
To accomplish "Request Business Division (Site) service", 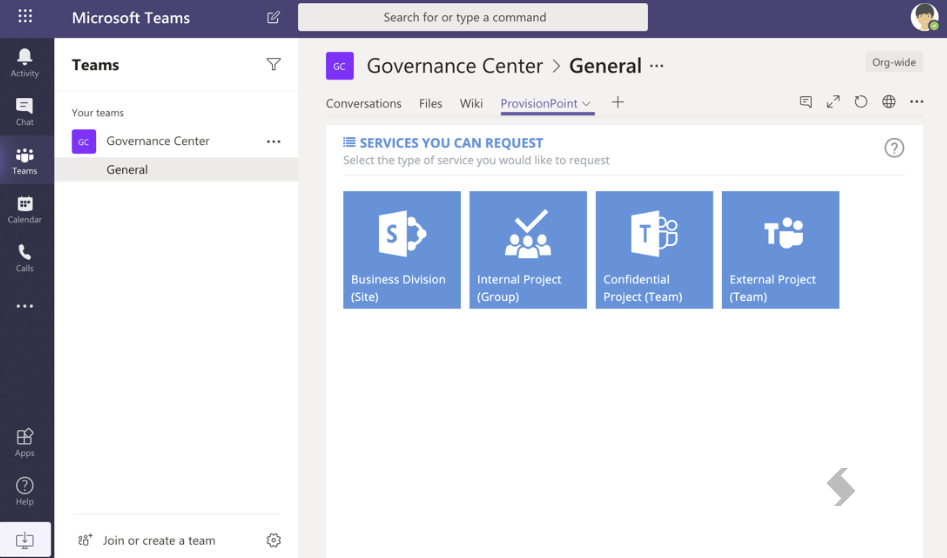I will [x=402, y=250].
